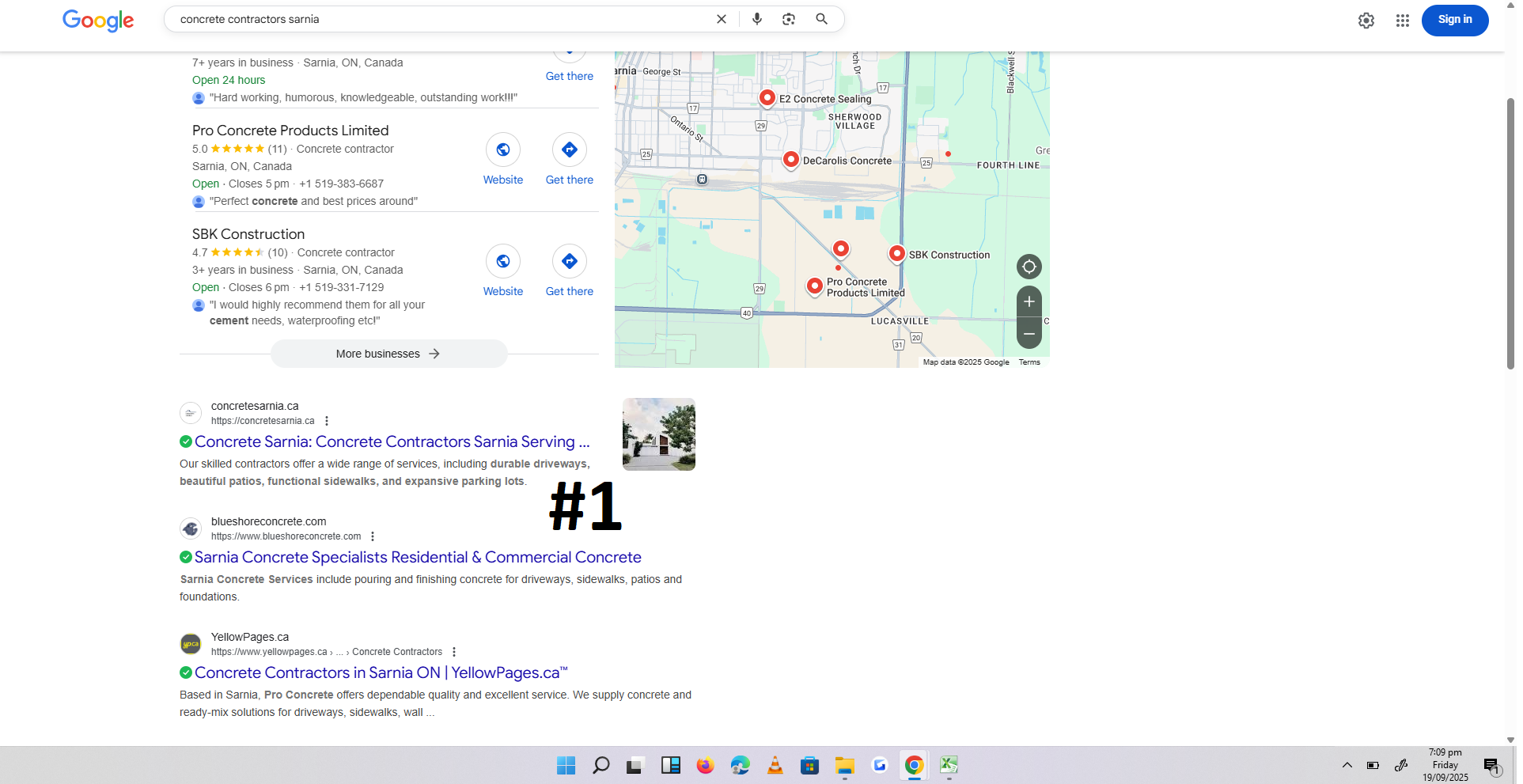Zoom out on the map

click(x=1029, y=334)
